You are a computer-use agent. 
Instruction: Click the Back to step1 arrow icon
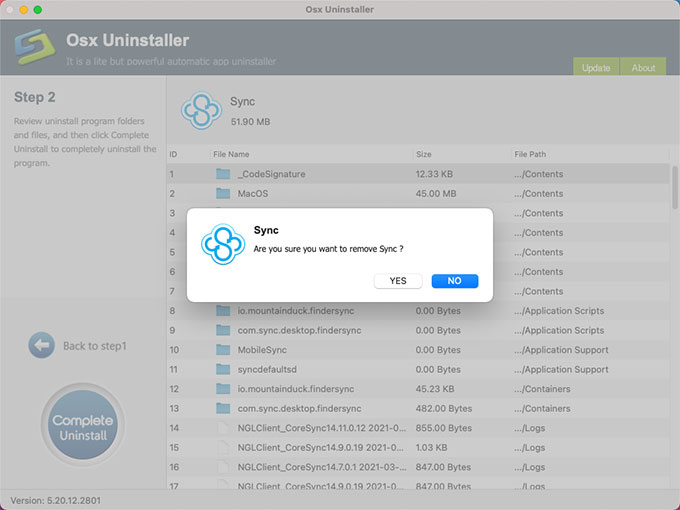pyautogui.click(x=42, y=345)
